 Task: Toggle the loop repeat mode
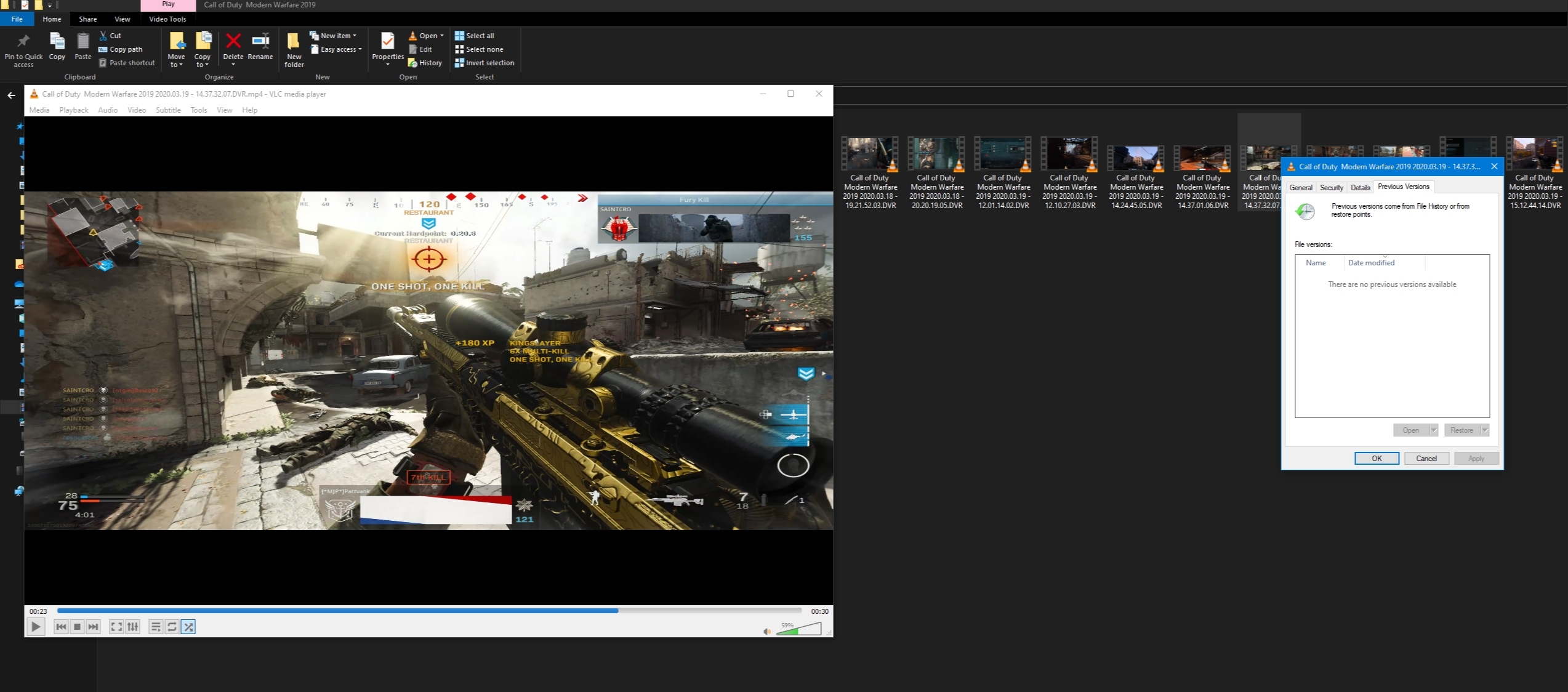[172, 627]
